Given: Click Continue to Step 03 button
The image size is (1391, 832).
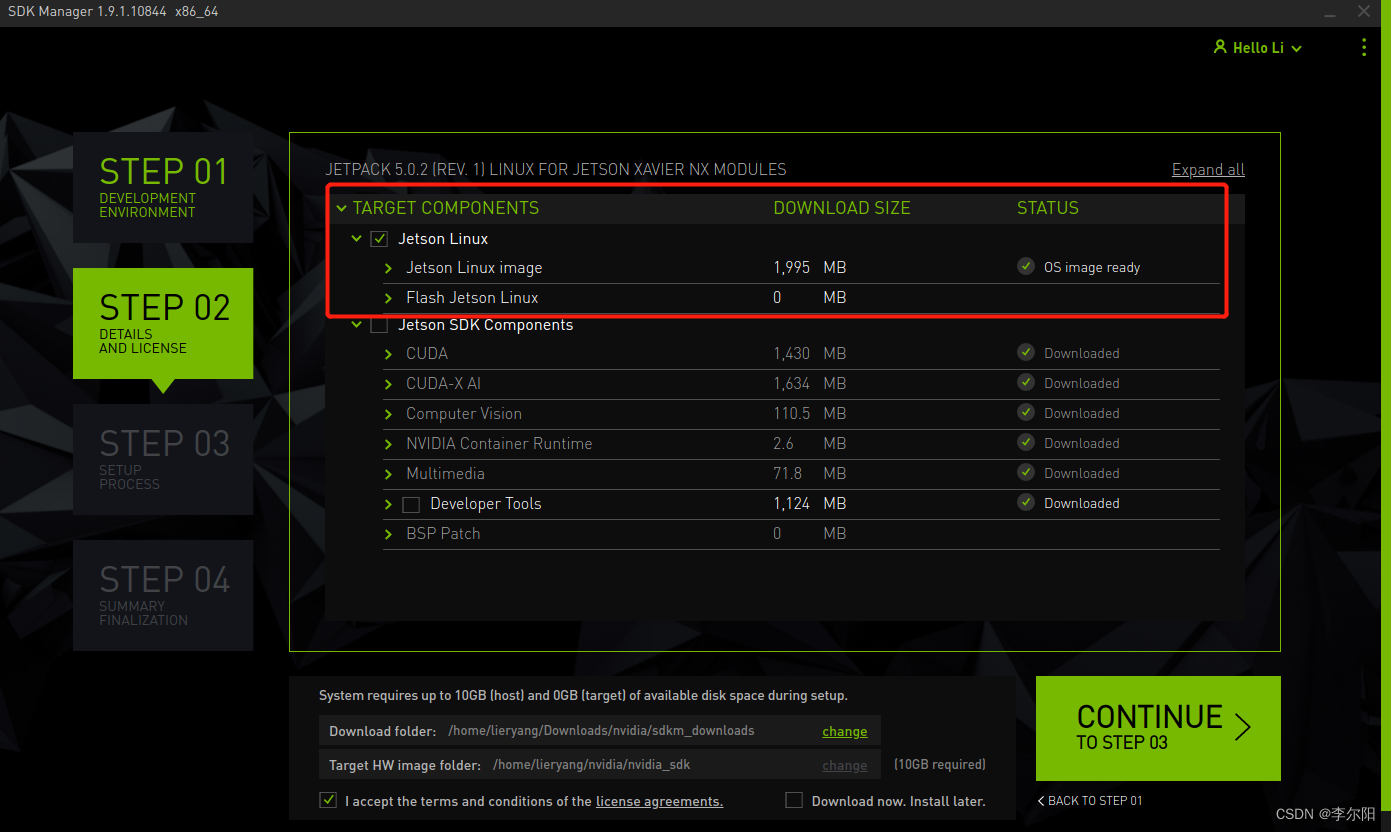Looking at the screenshot, I should pos(1158,728).
